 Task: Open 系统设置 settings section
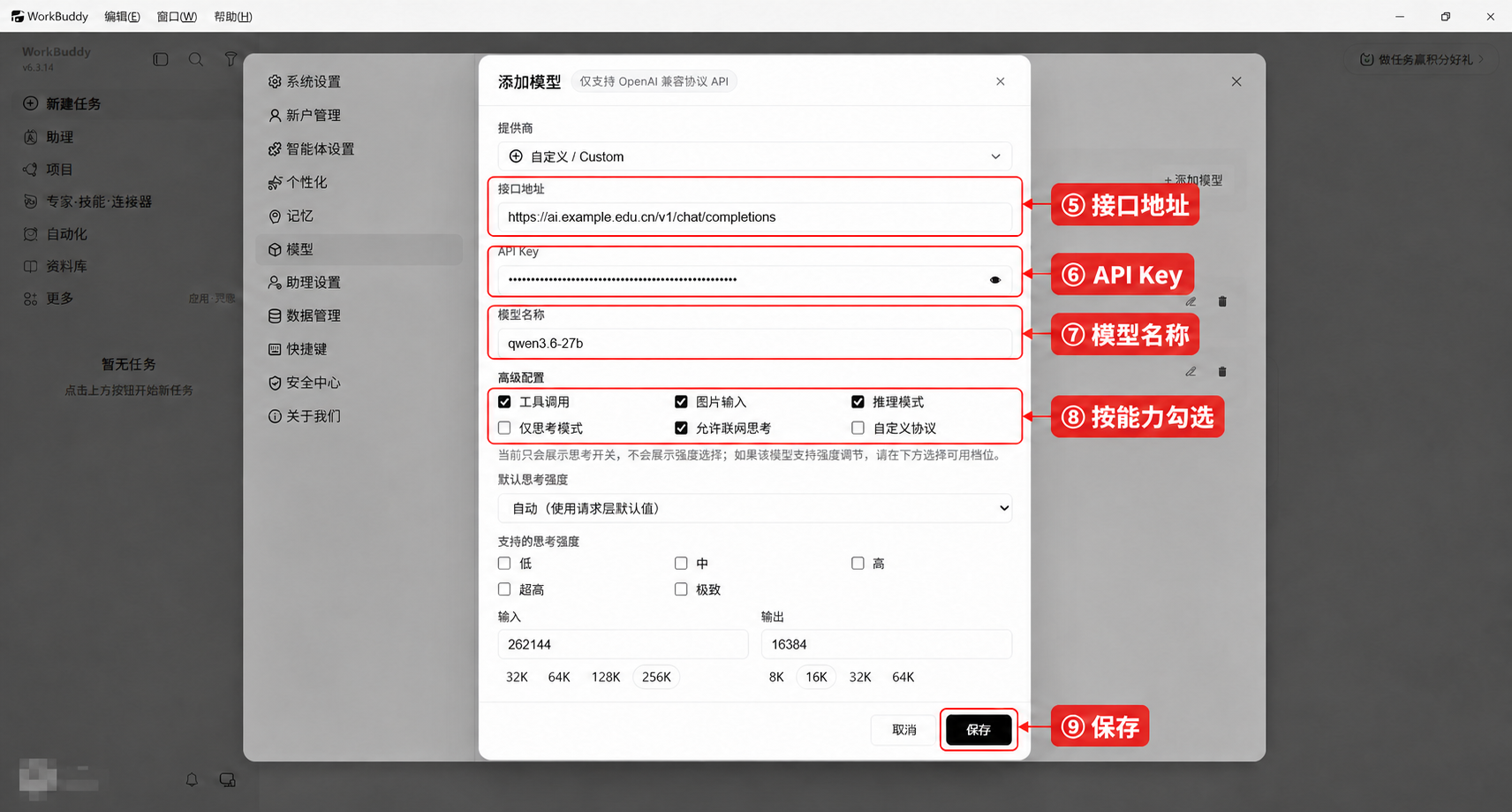(359, 81)
